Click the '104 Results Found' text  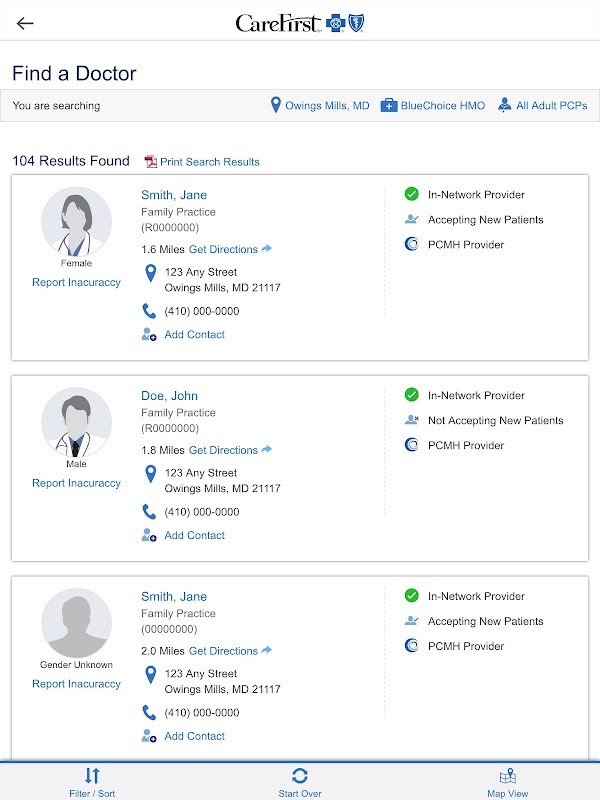pos(71,161)
